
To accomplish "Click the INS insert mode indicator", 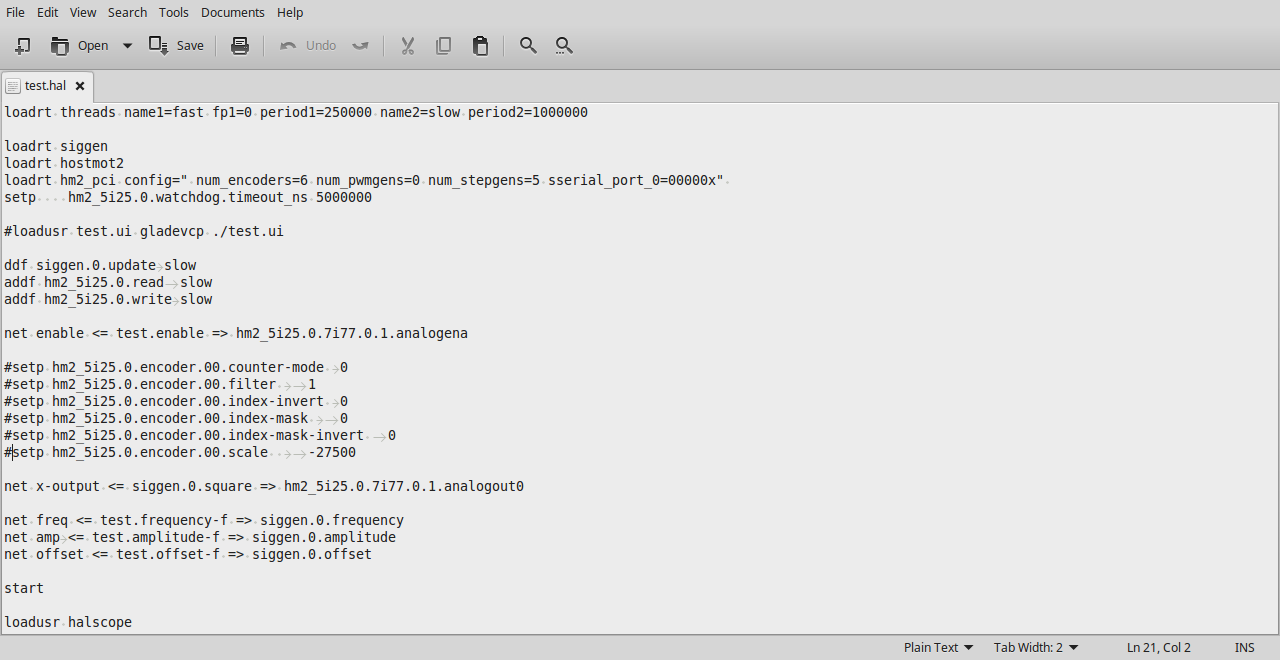I will 1244,647.
